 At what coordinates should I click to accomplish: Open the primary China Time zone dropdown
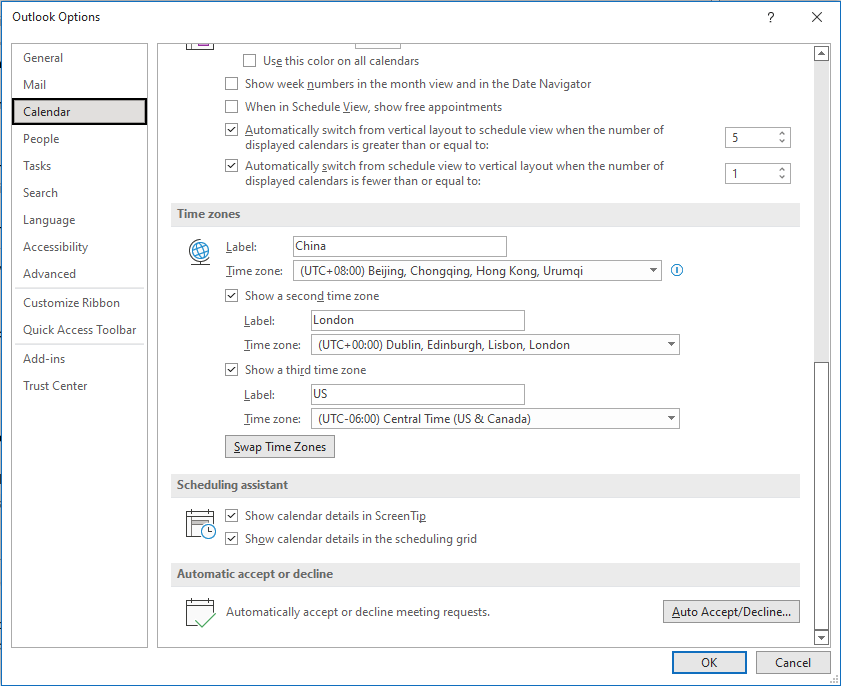[653, 271]
